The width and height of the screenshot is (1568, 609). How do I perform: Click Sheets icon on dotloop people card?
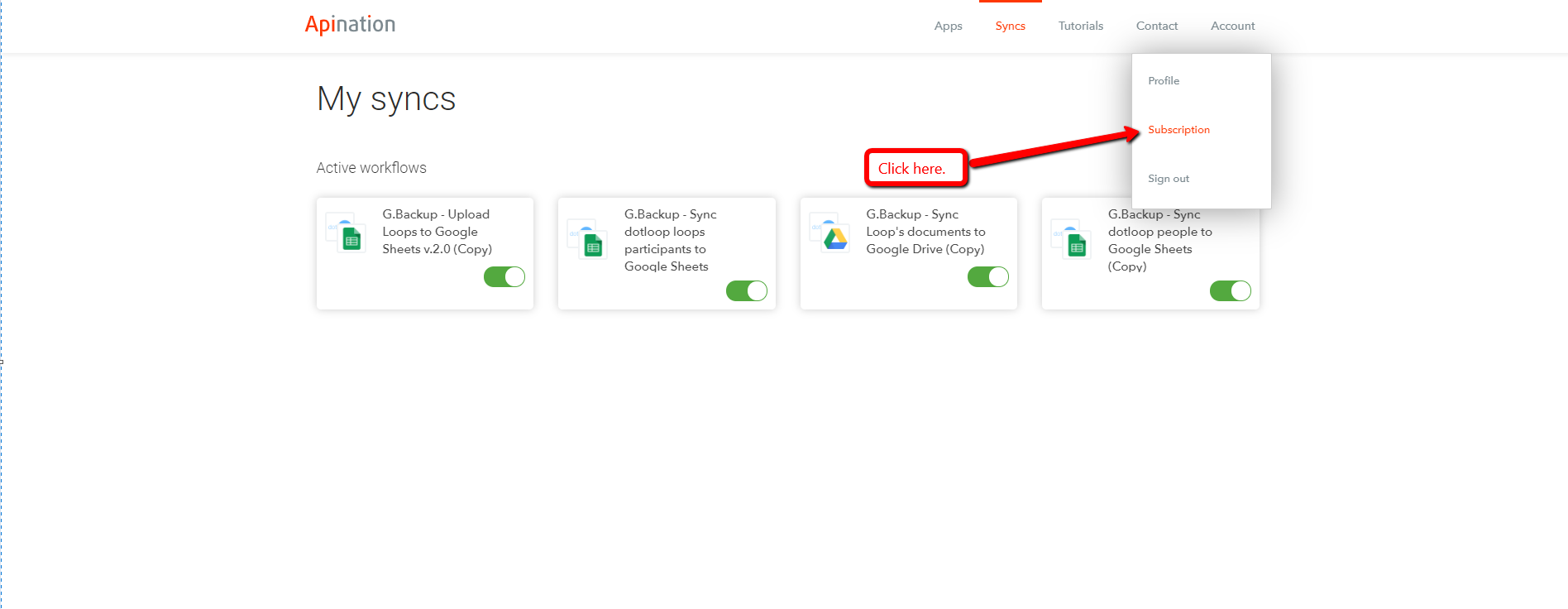tap(1077, 246)
